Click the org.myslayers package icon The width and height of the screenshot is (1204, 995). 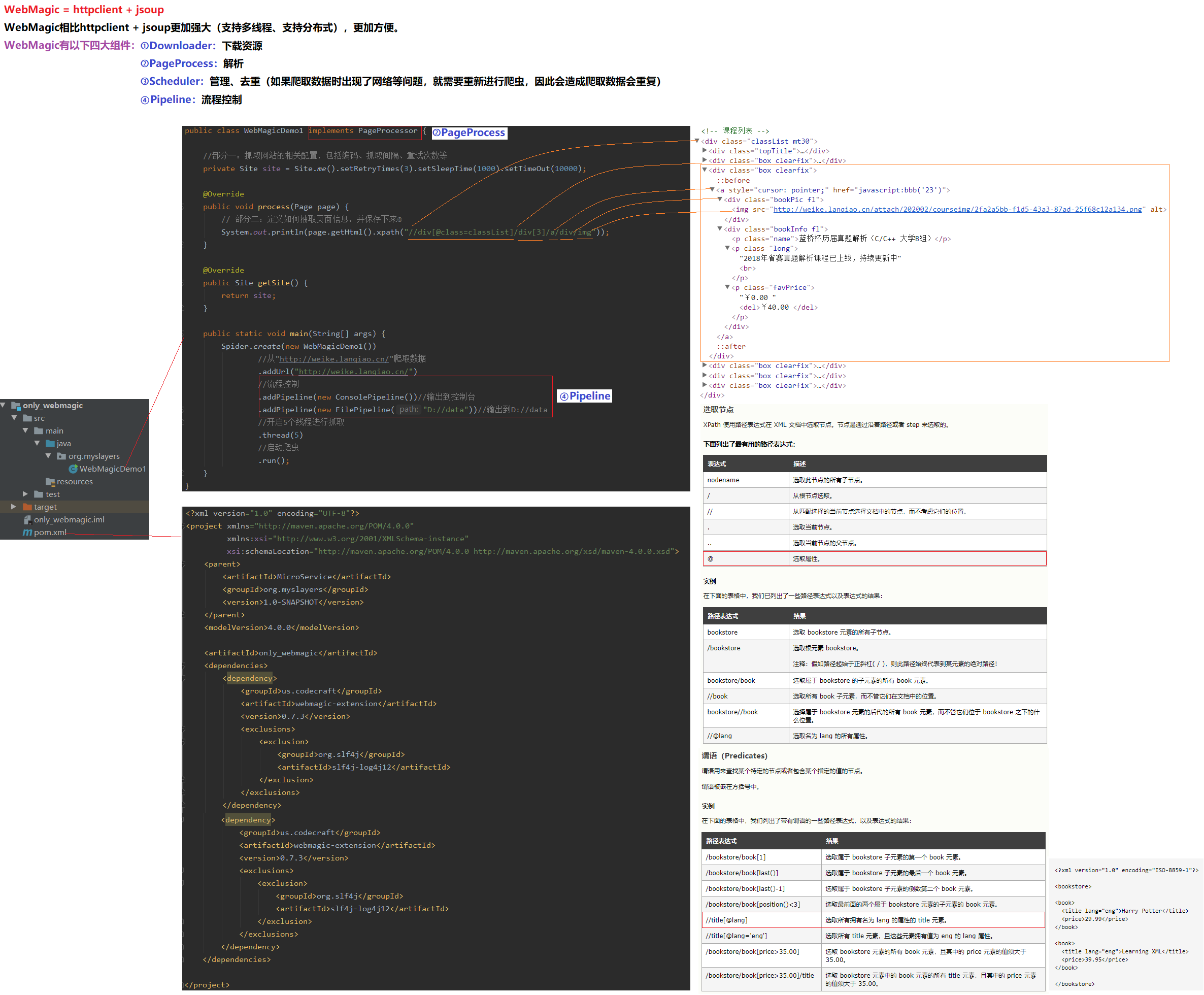[x=61, y=456]
